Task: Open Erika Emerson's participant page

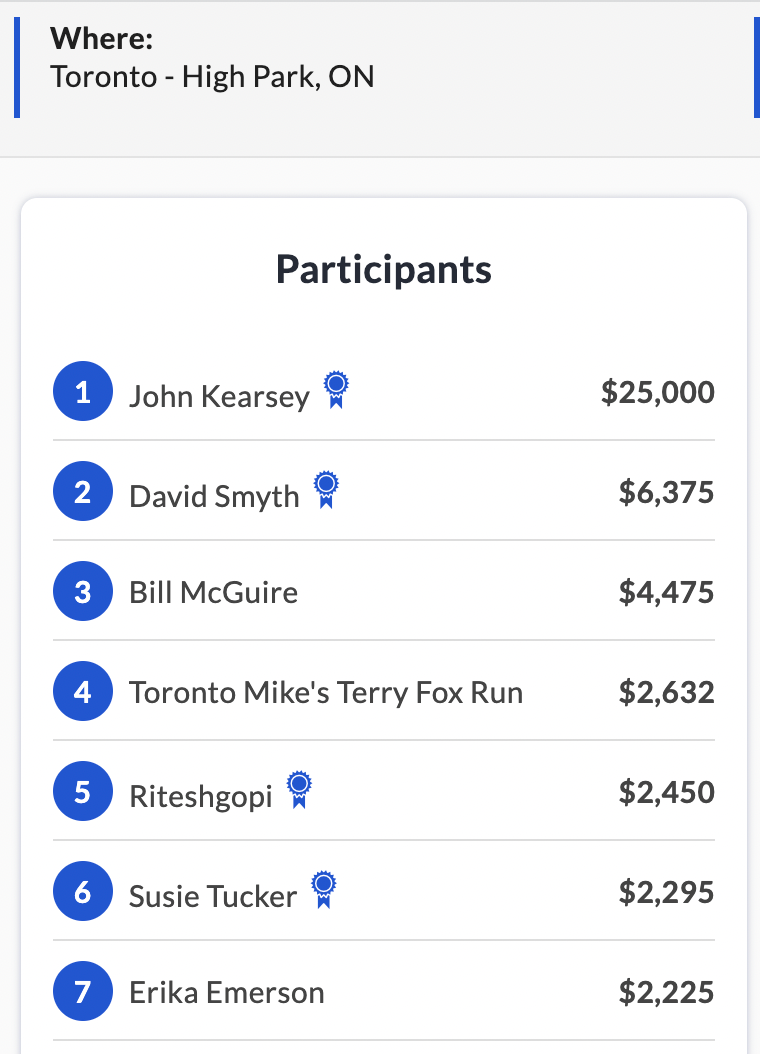Action: coord(227,992)
